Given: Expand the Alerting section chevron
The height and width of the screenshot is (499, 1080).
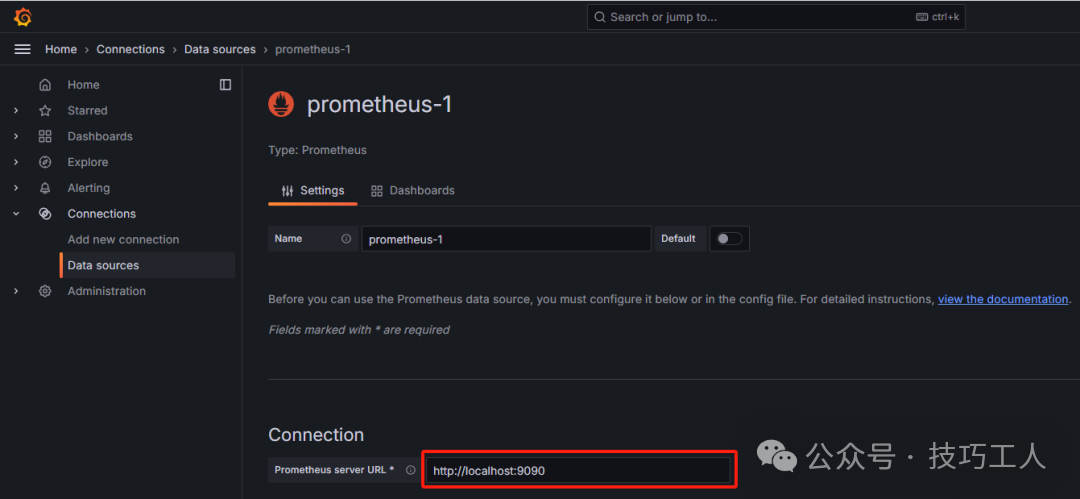Looking at the screenshot, I should (16, 188).
